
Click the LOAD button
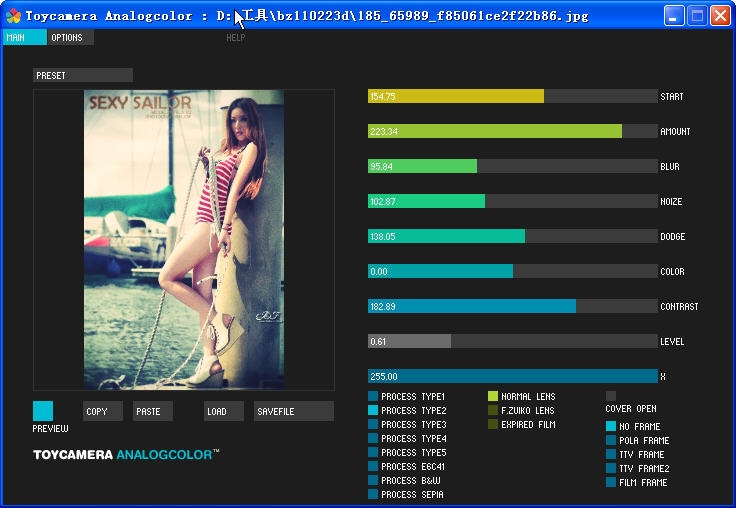click(x=224, y=411)
